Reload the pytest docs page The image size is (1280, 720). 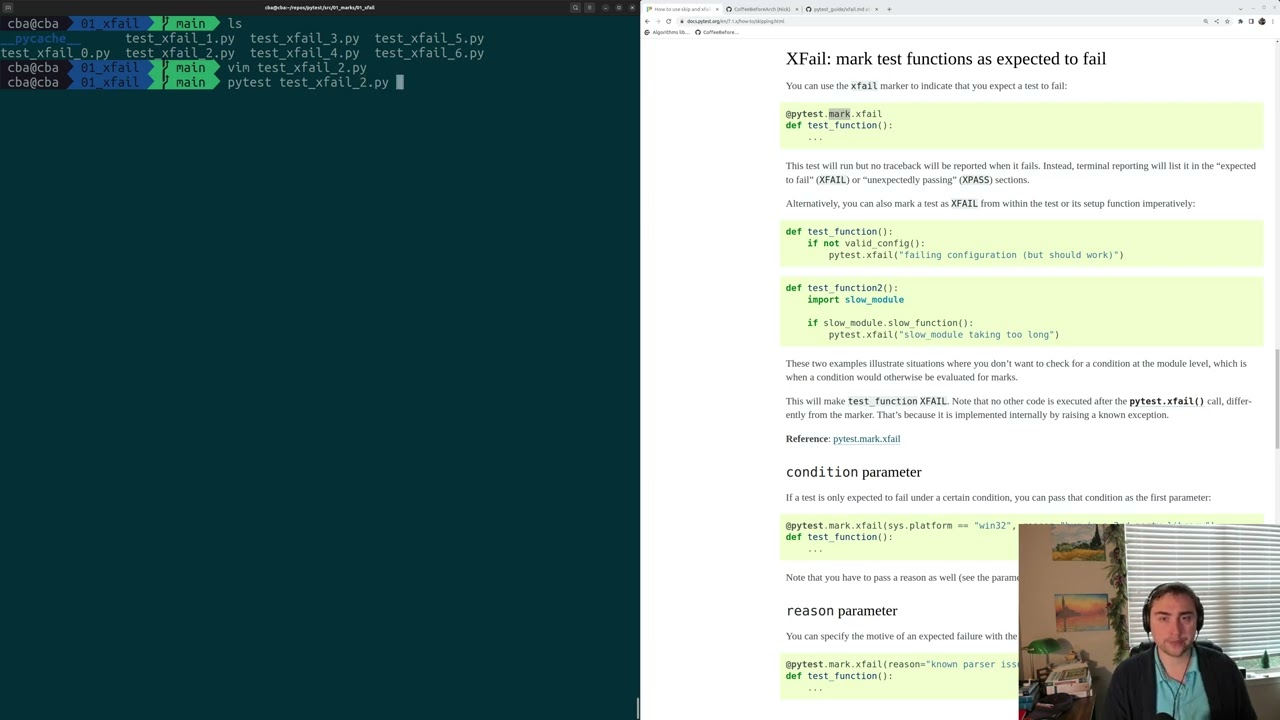pos(668,21)
